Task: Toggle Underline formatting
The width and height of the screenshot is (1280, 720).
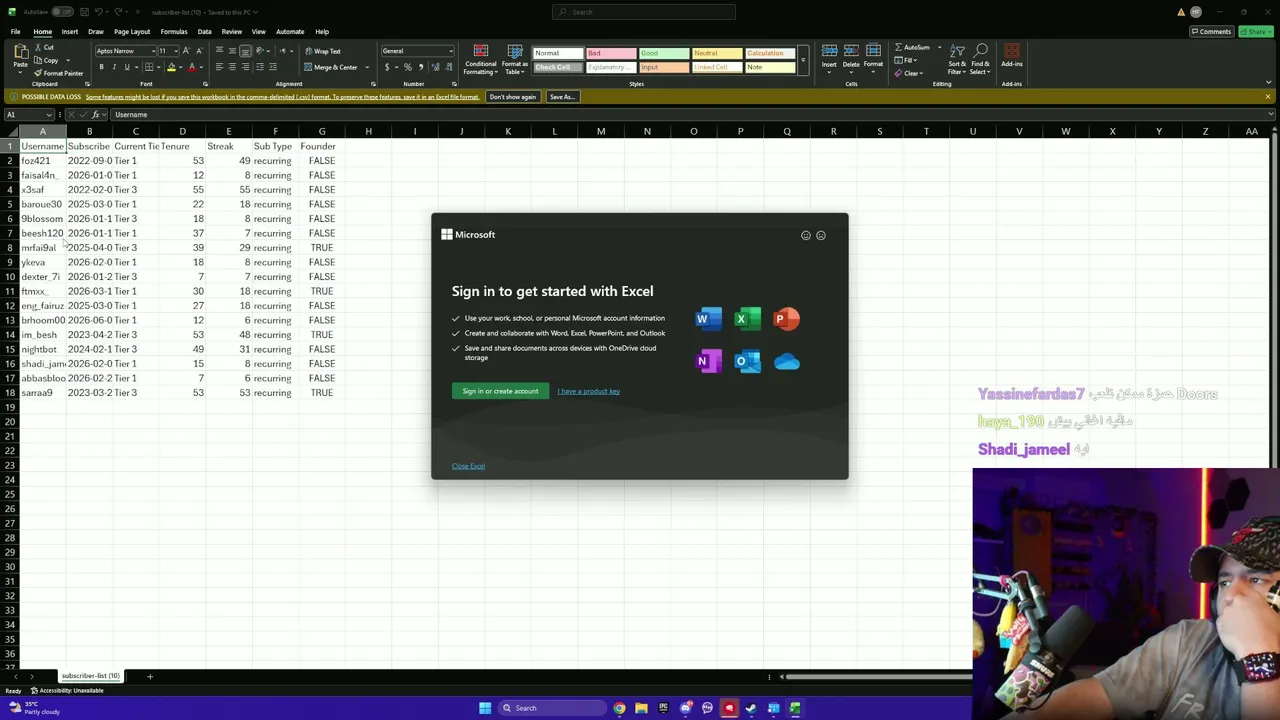Action: [127, 67]
